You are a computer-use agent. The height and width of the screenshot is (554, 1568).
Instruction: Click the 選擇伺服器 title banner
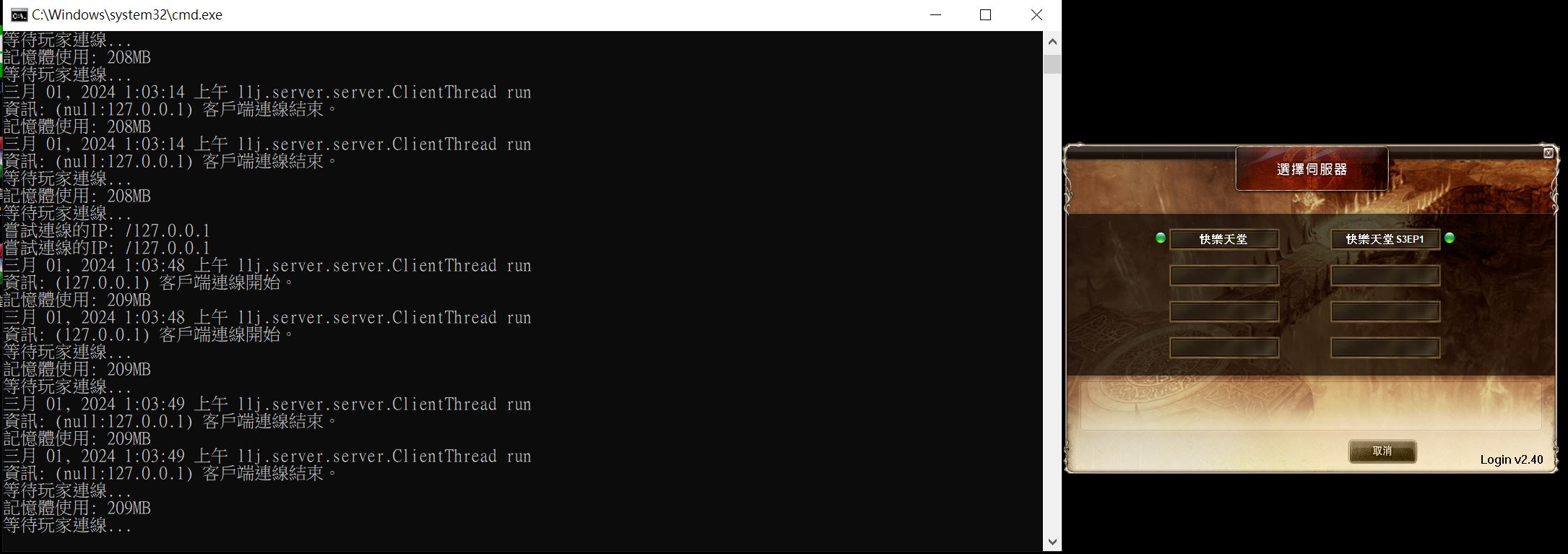coord(1312,169)
